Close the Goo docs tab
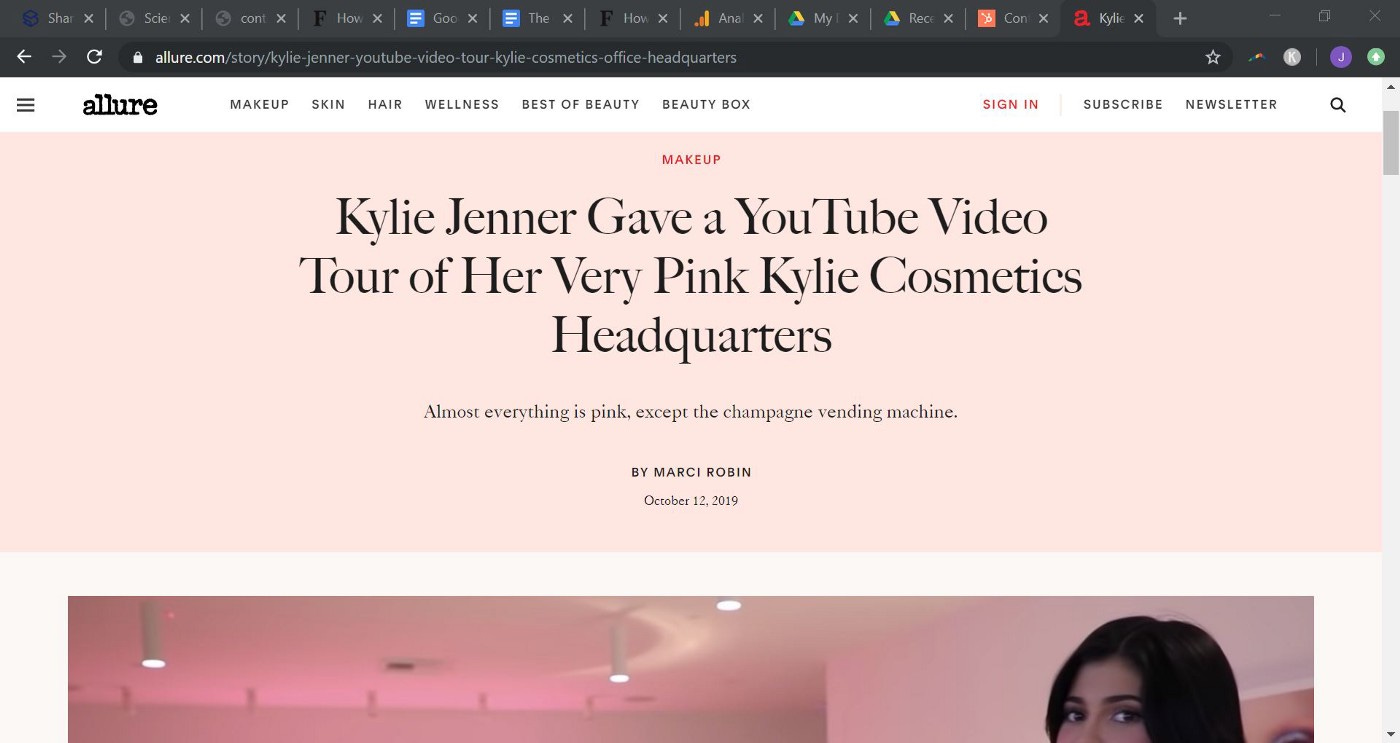This screenshot has height=743, width=1400. tap(472, 18)
